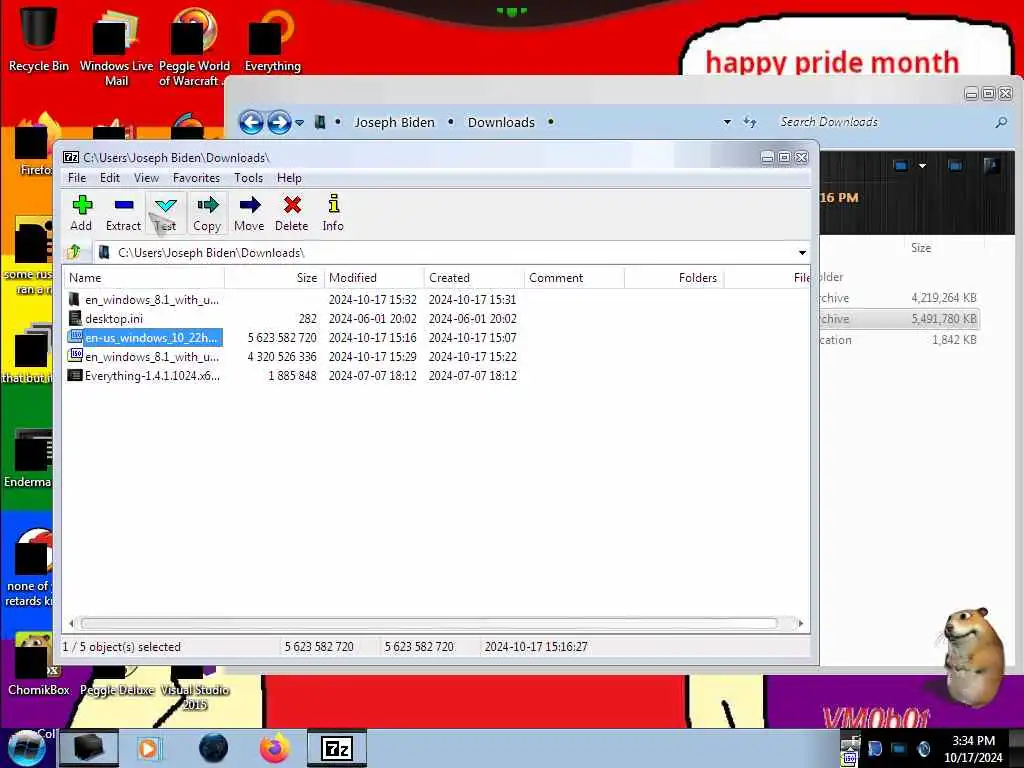The image size is (1024, 768).
Task: Click the horizontal scrollbar in file list
Action: tap(428, 623)
